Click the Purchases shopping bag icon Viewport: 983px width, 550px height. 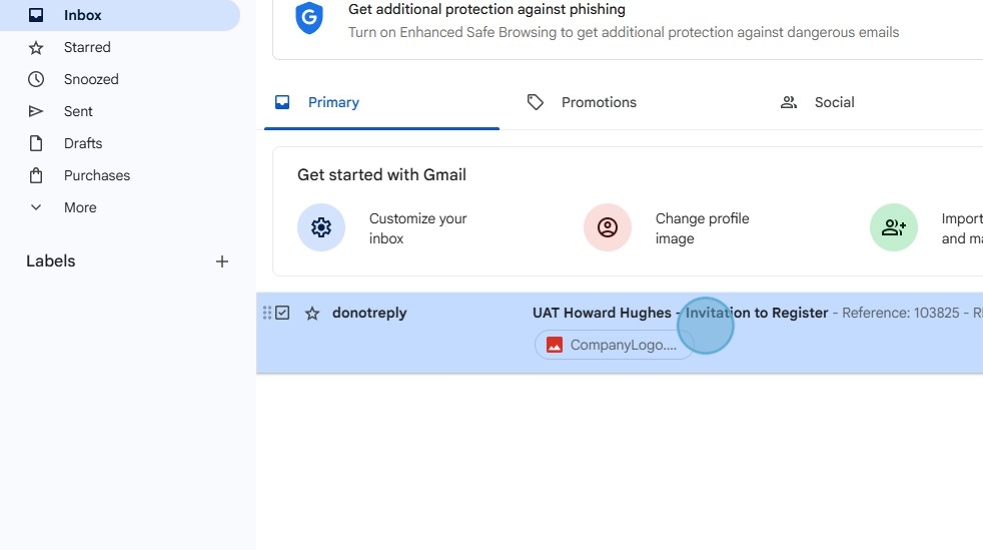pyautogui.click(x=36, y=175)
